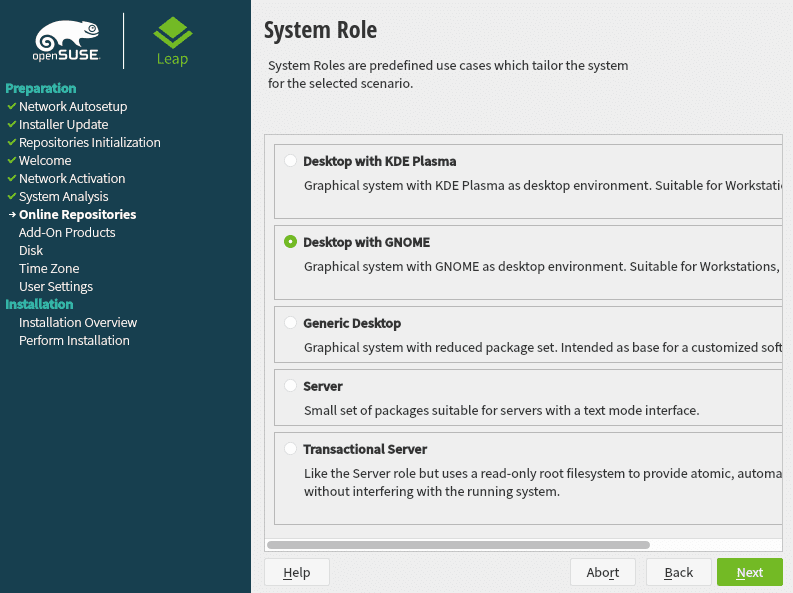Click checkmark icon beside Repositories Initialization
This screenshot has width=793, height=593.
tap(12, 143)
